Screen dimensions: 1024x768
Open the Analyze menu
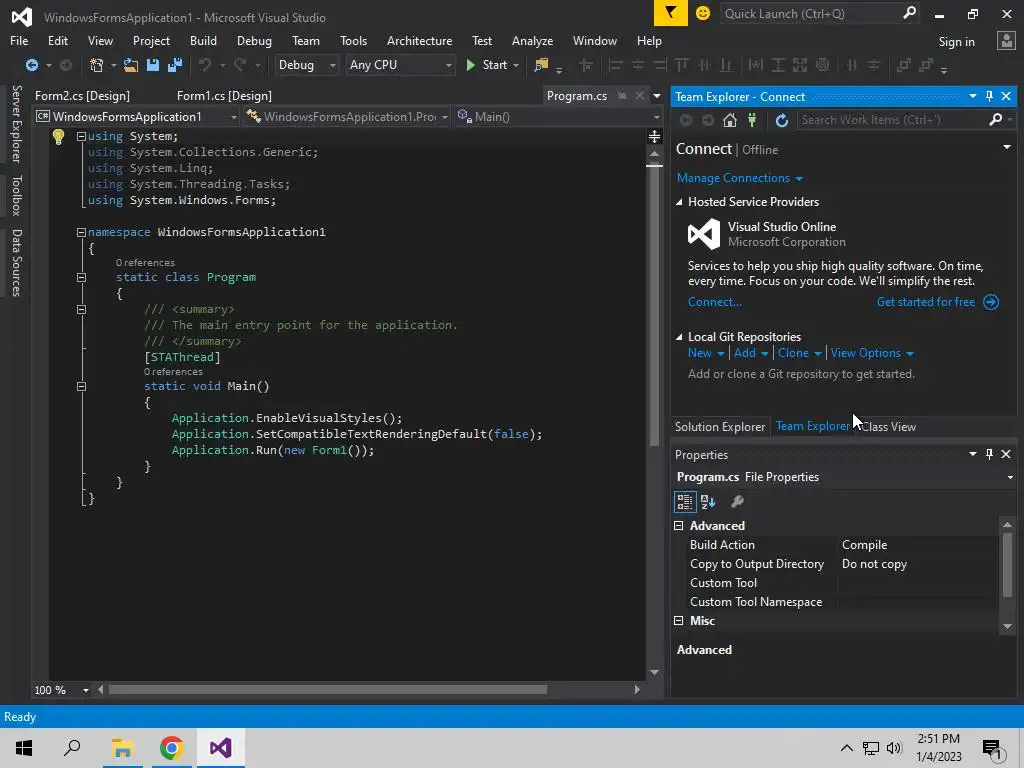coord(532,40)
